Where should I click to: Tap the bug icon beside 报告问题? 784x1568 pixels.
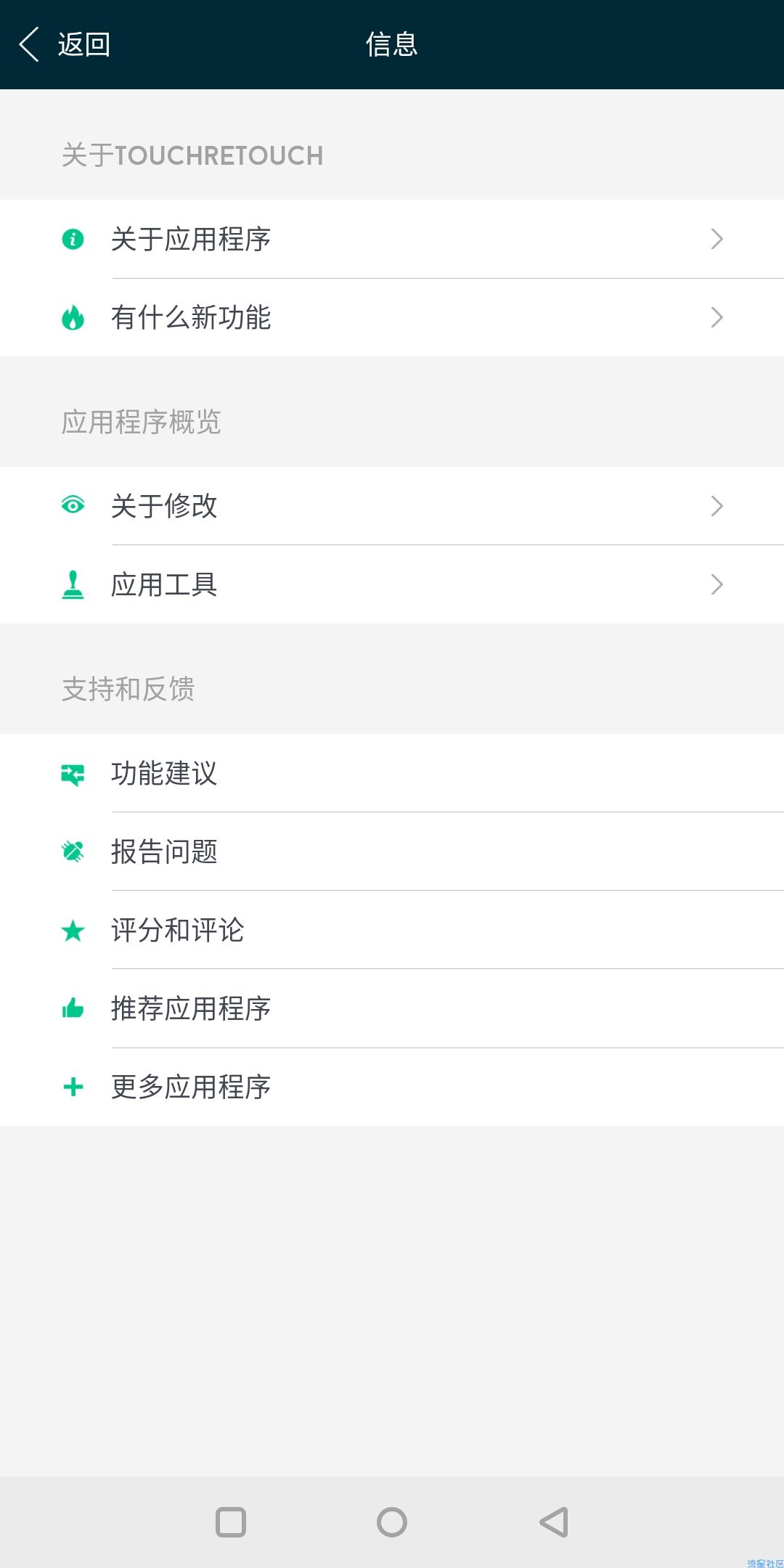click(73, 851)
